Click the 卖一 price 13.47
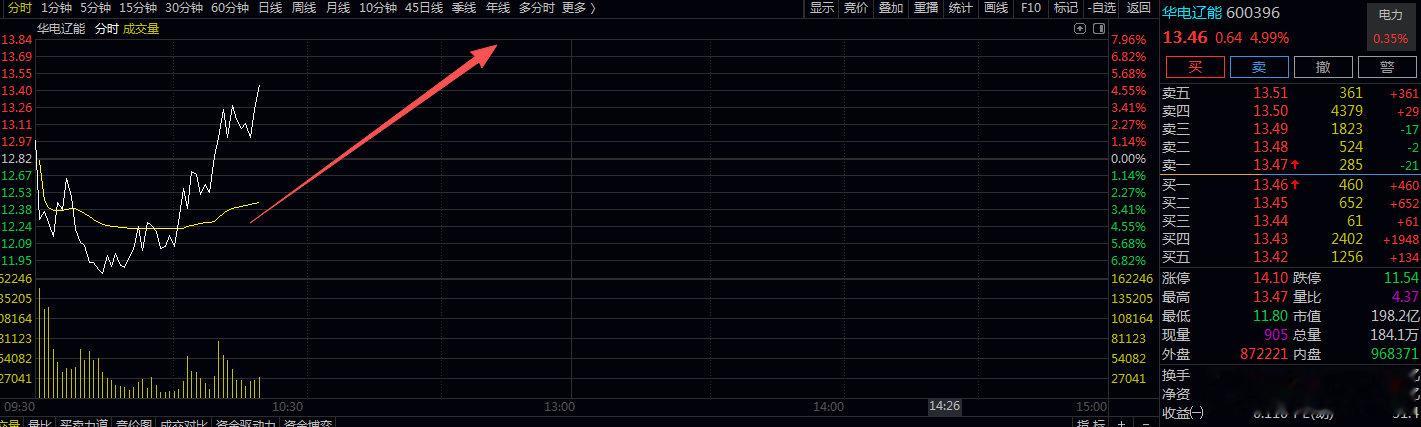 click(x=1270, y=164)
